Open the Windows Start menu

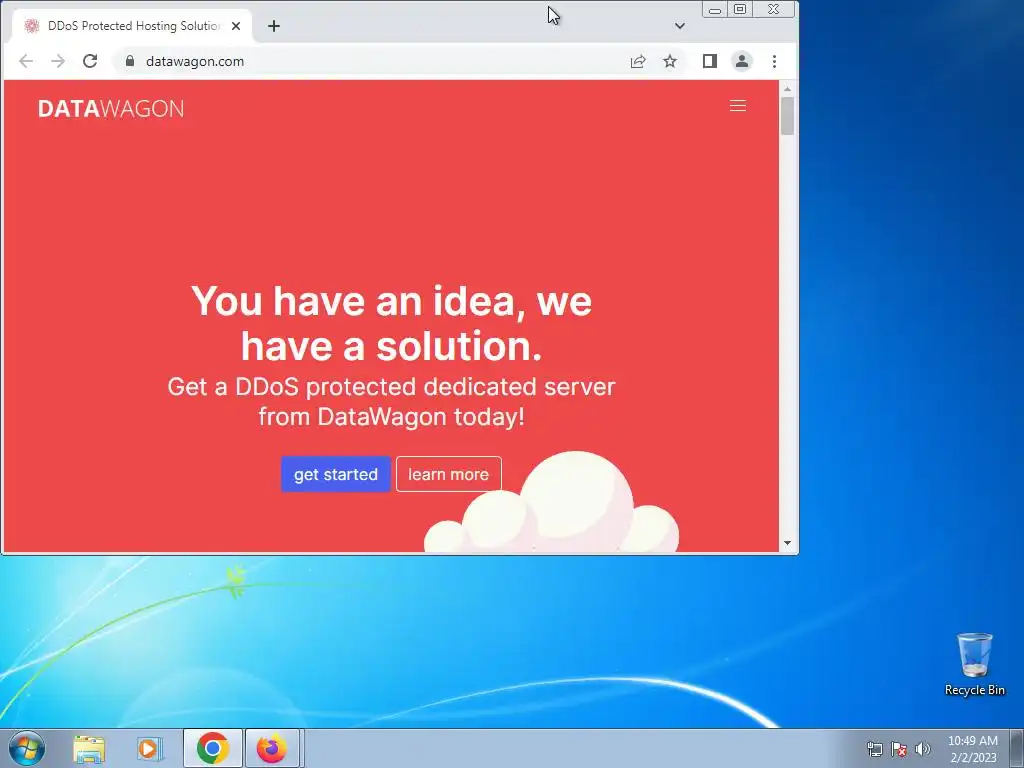[26, 748]
